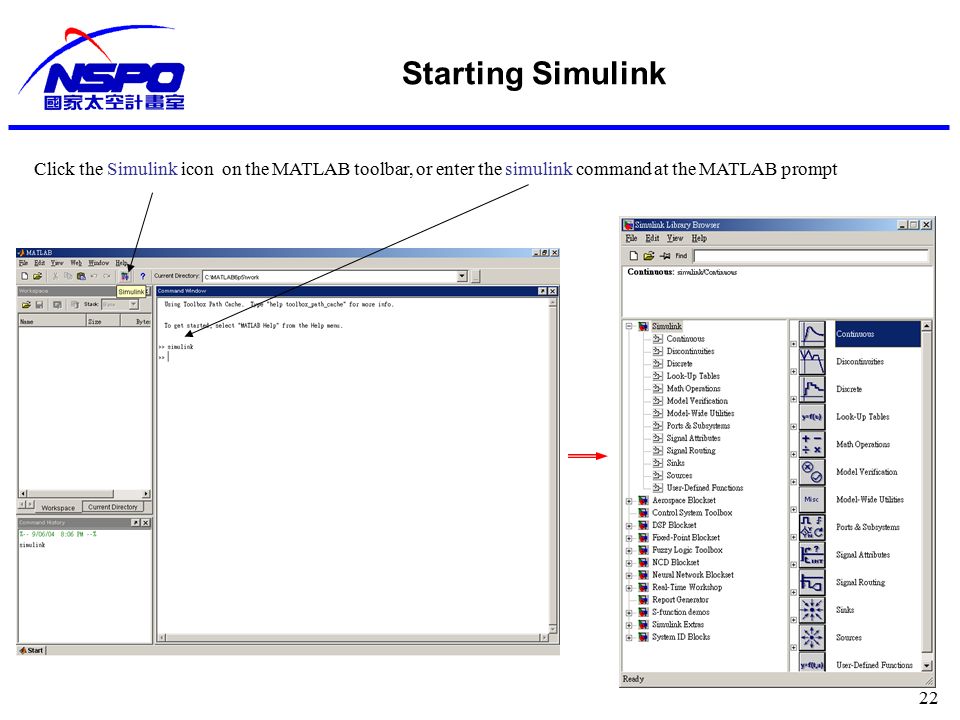This screenshot has height=720, width=960.
Task: Click the Paste icon in MATLAB toolbar
Action: pos(81,277)
